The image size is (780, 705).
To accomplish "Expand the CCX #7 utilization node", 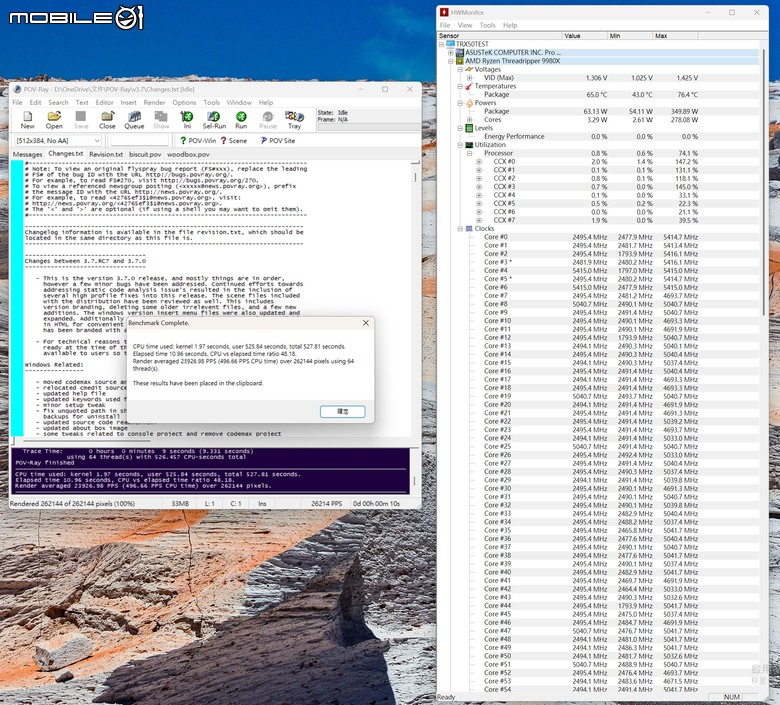I will (x=479, y=220).
